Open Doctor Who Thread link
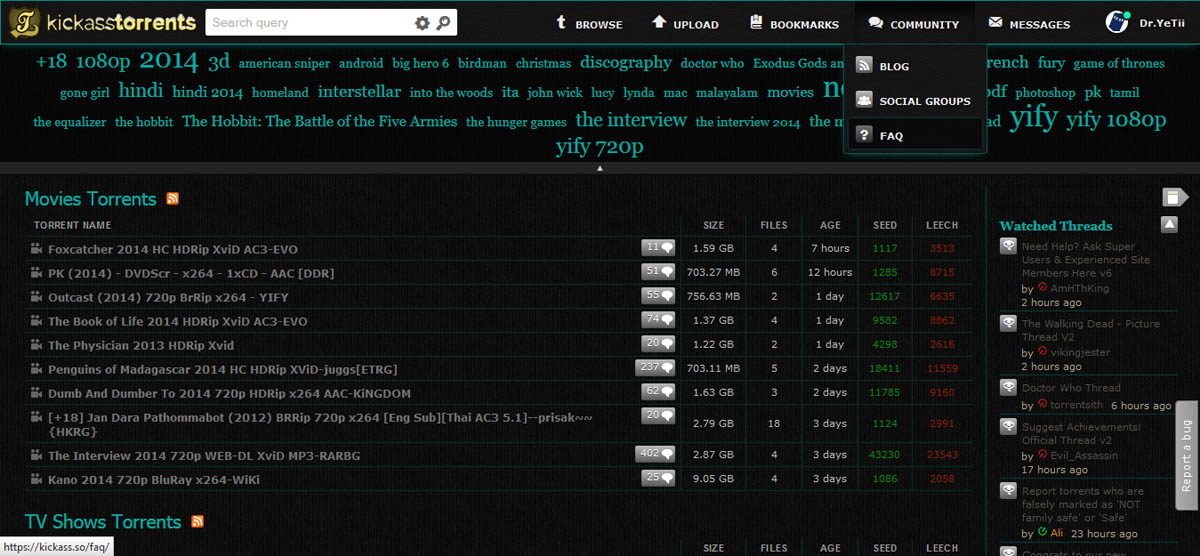The width and height of the screenshot is (1200, 556). [1071, 388]
